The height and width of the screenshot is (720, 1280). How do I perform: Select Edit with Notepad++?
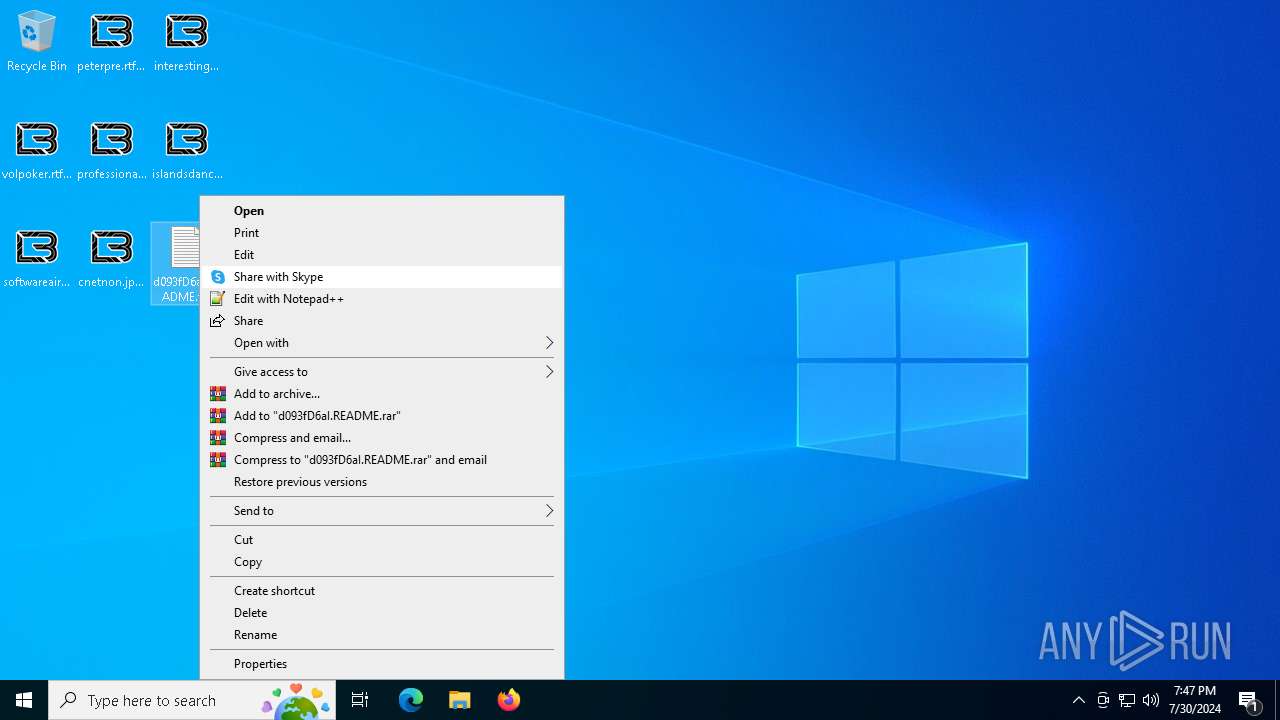(x=382, y=299)
